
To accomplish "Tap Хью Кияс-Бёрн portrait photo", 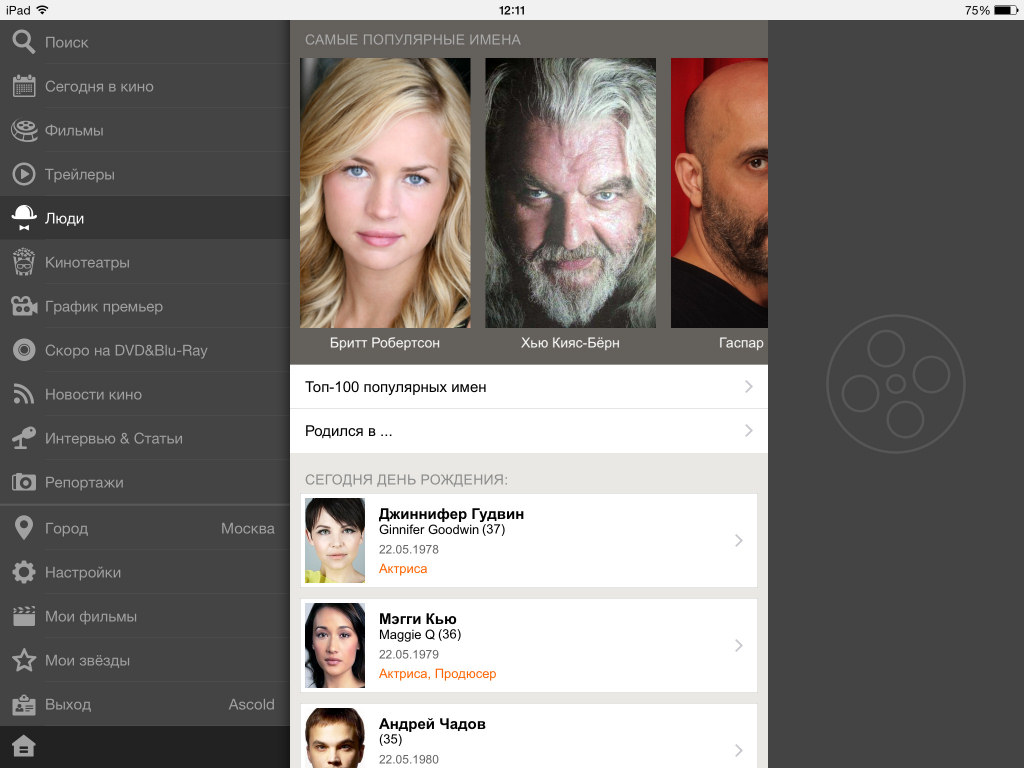I will tap(570, 193).
